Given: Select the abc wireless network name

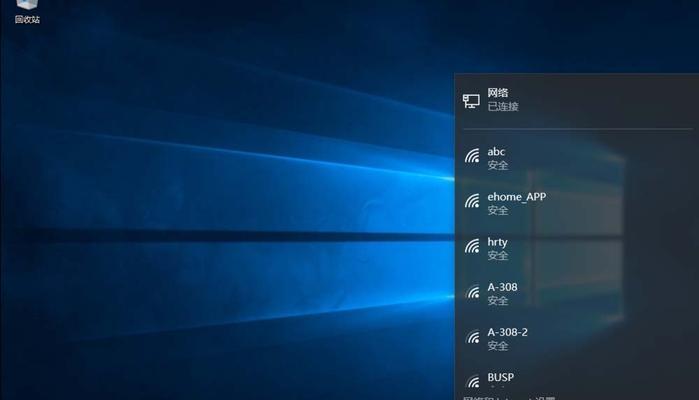Looking at the screenshot, I should (496, 152).
